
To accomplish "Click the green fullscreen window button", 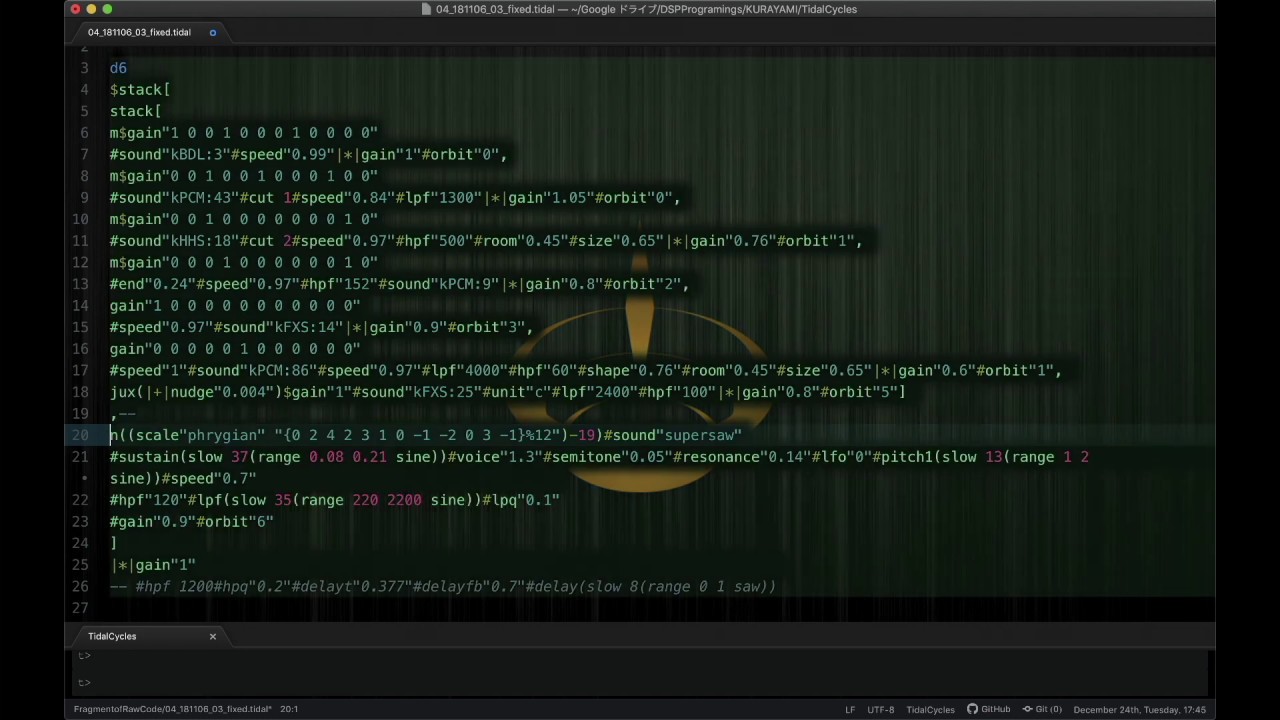I will [107, 9].
